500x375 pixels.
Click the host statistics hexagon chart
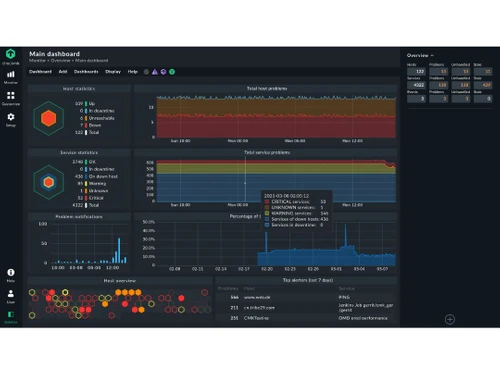[49, 118]
